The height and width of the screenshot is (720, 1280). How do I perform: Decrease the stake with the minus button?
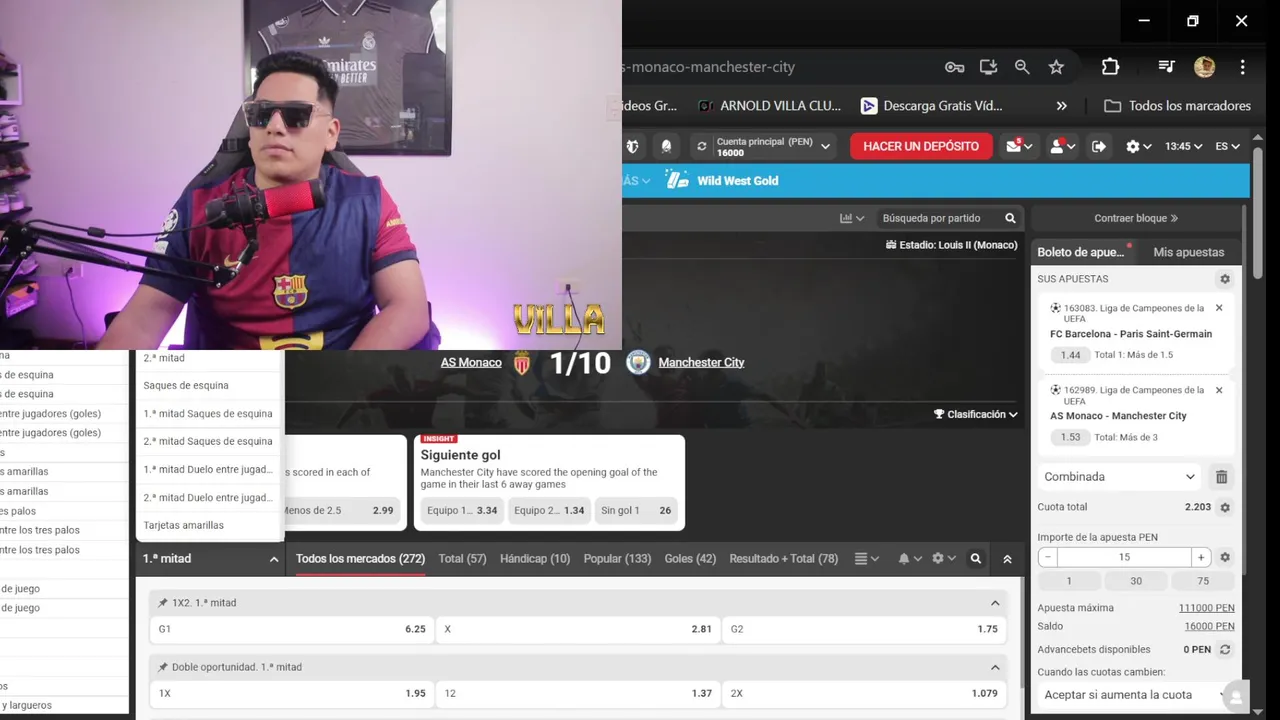tap(1047, 557)
